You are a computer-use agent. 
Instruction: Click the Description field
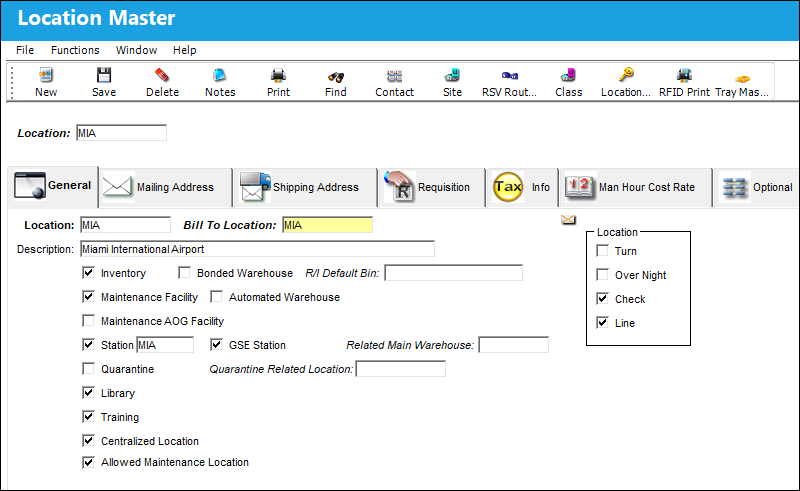[x=258, y=249]
